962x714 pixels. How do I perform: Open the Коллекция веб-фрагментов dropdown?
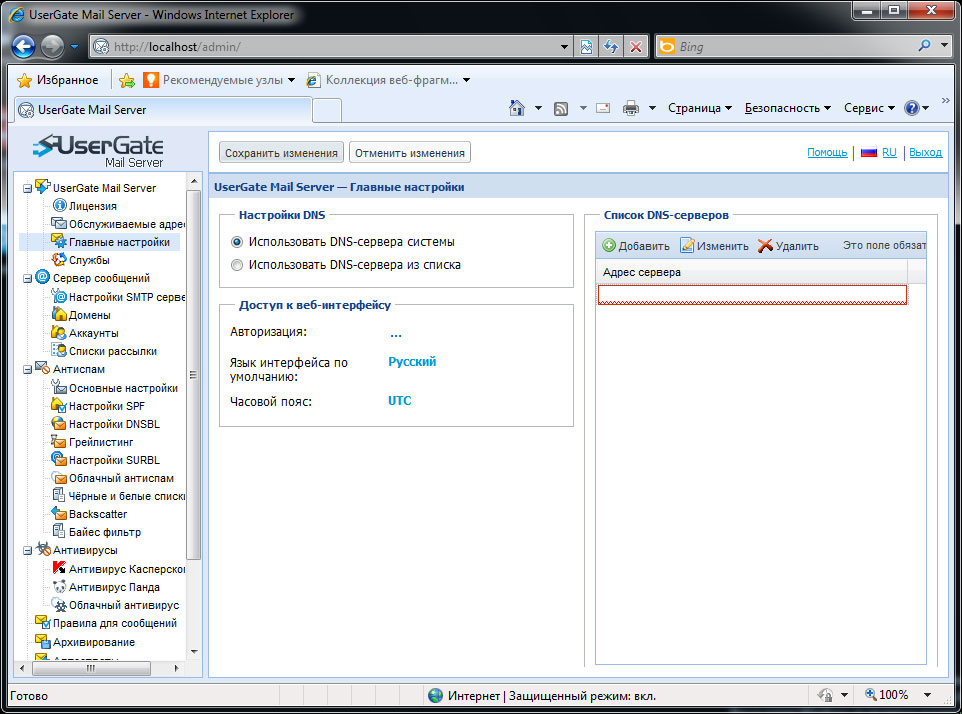466,80
